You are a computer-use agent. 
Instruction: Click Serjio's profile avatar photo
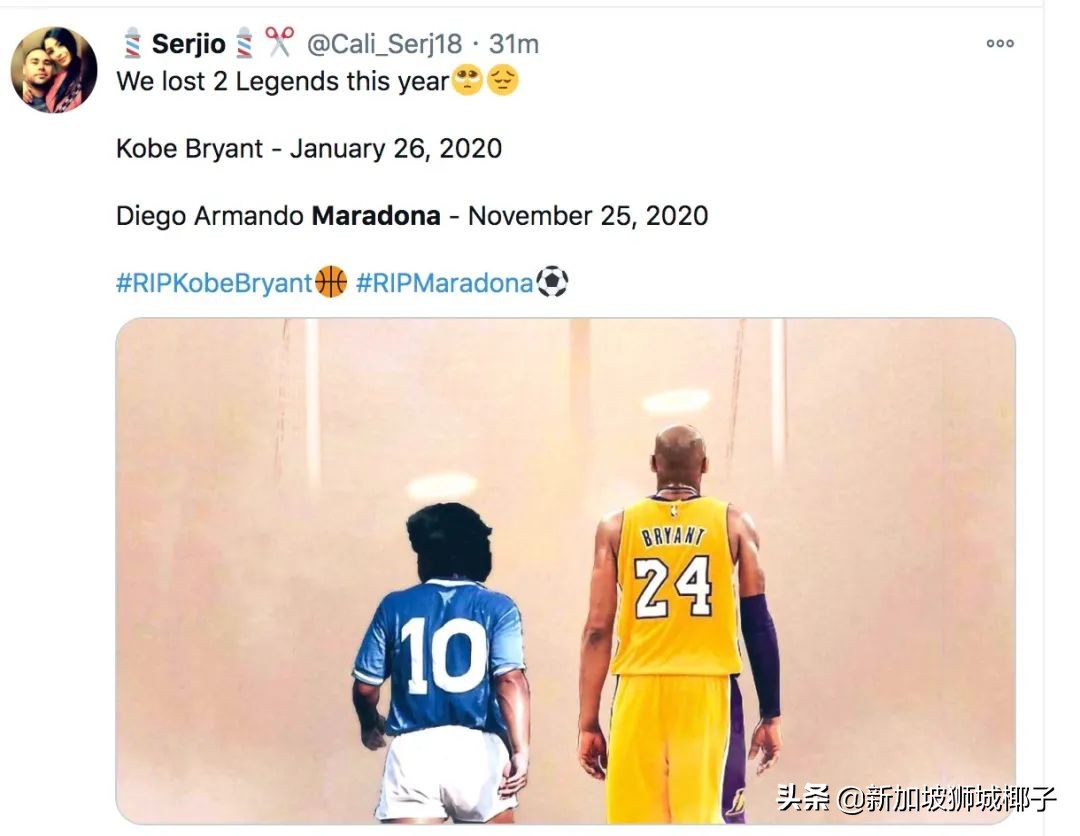click(x=54, y=70)
